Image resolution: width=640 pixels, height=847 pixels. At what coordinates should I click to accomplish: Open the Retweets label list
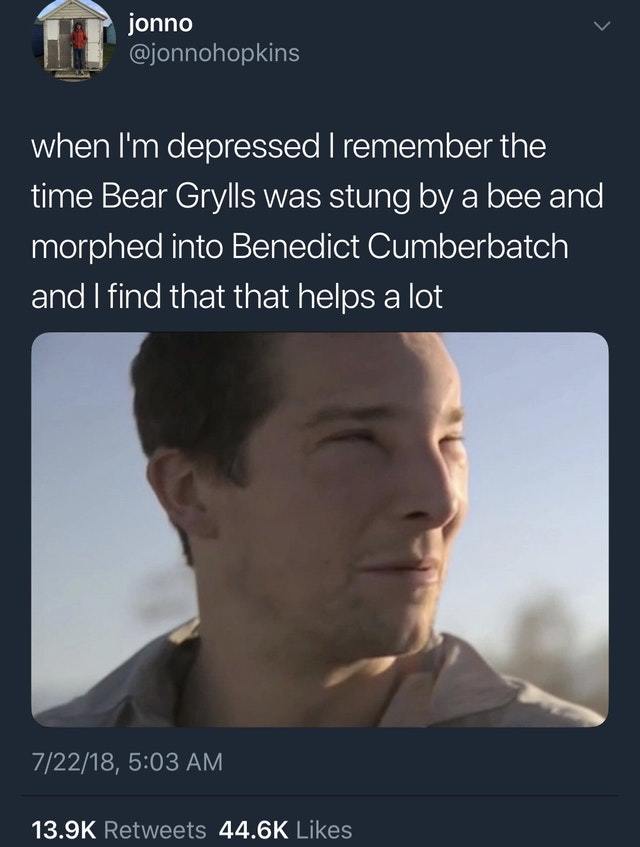click(x=154, y=830)
